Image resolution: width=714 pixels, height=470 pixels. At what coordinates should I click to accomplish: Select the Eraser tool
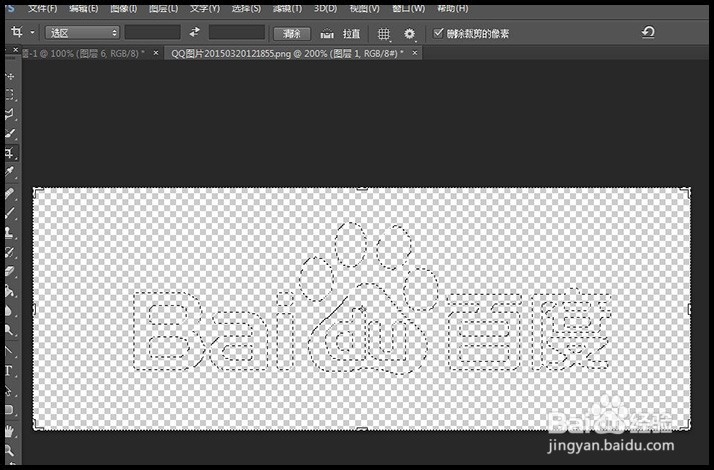pyautogui.click(x=9, y=271)
